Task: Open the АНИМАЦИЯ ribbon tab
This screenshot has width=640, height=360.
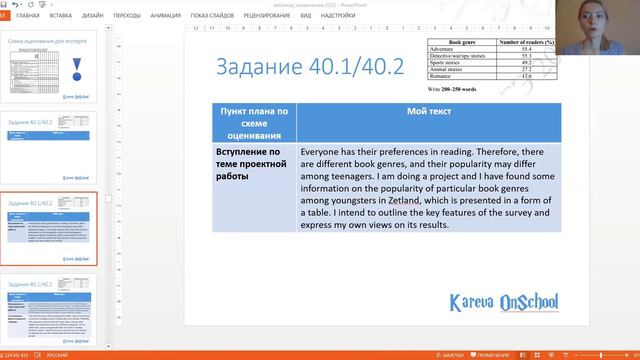Action: click(x=165, y=16)
